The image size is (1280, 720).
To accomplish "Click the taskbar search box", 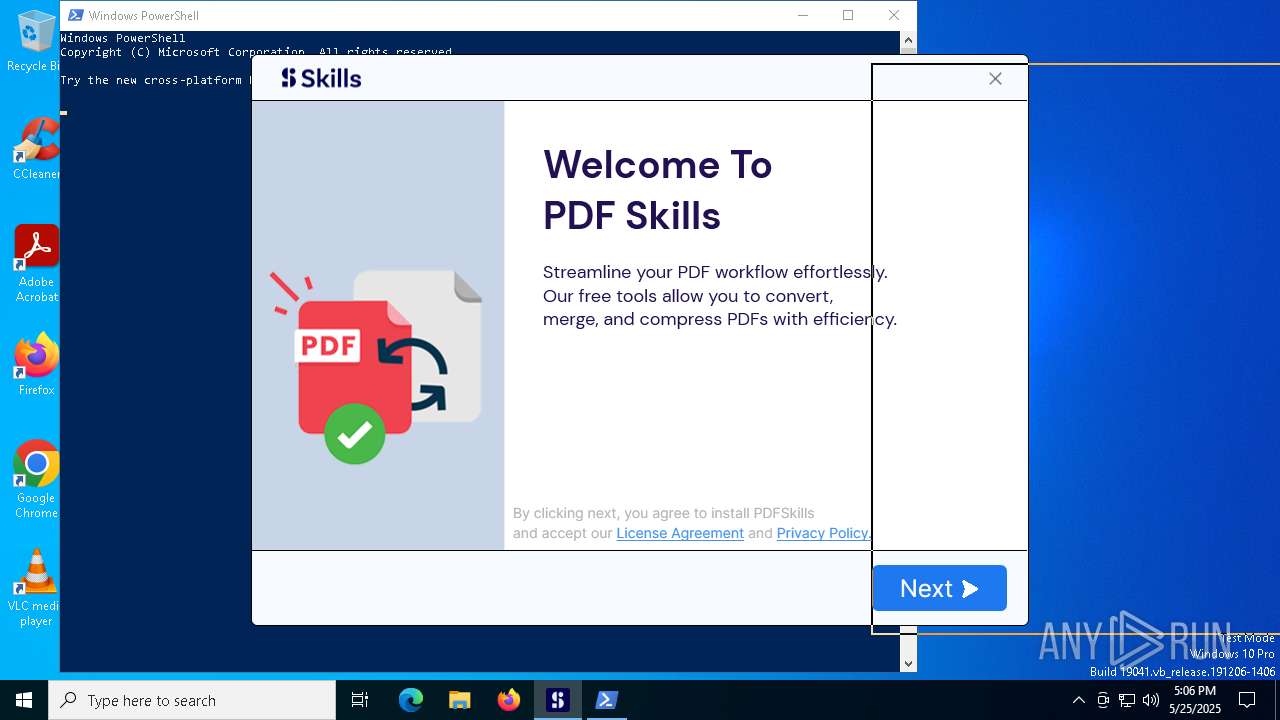I will coord(192,700).
